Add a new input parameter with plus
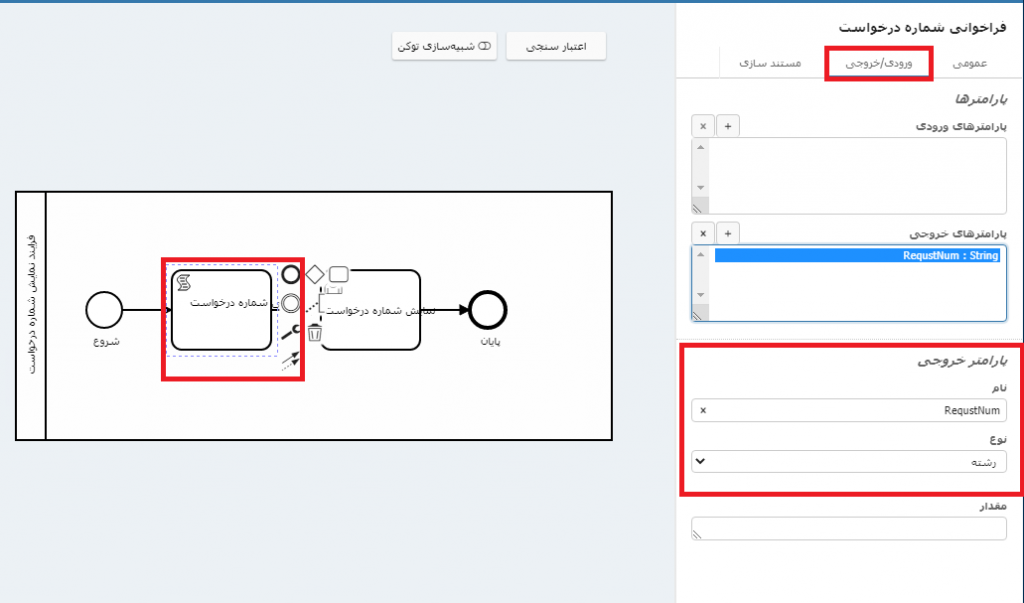1024x603 pixels. point(728,126)
